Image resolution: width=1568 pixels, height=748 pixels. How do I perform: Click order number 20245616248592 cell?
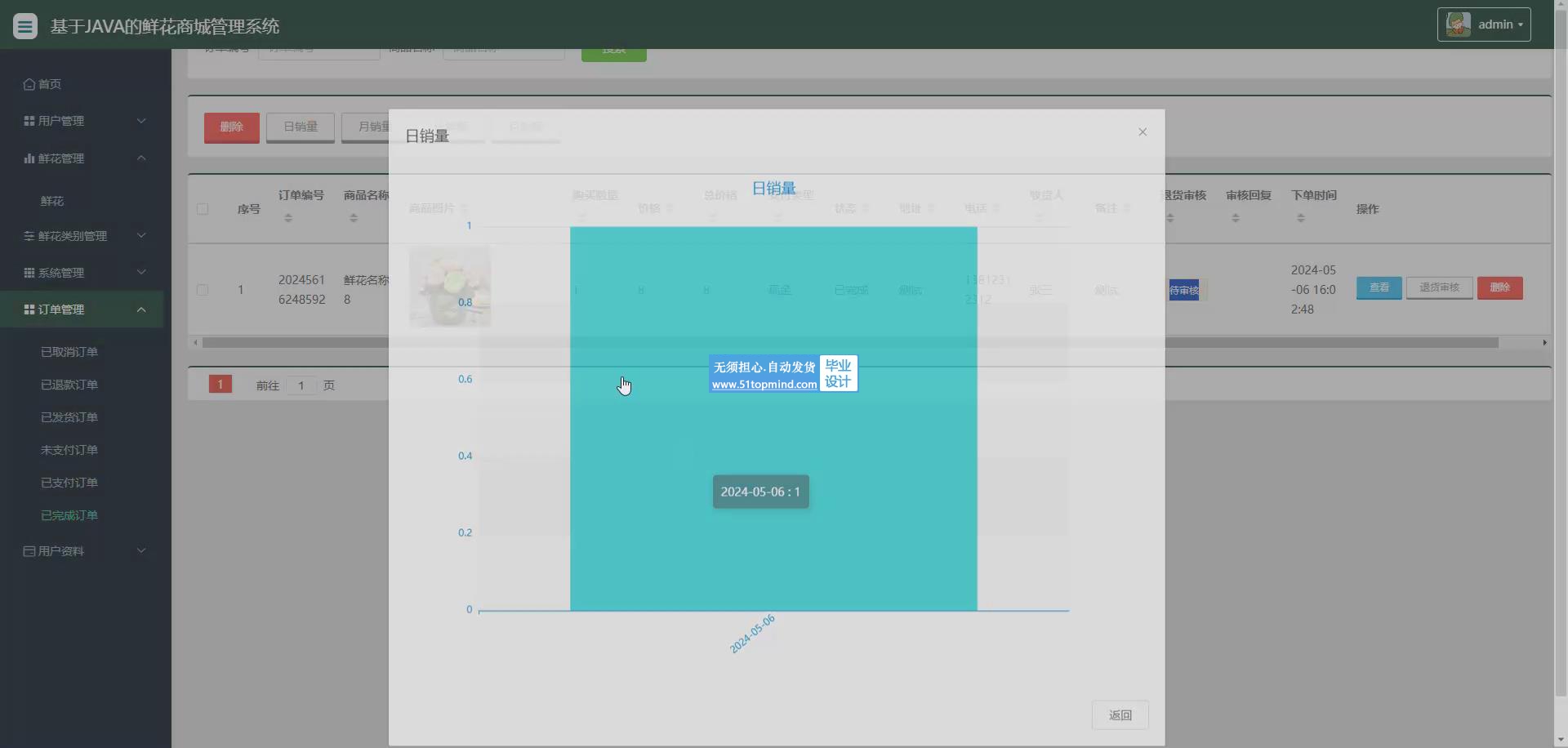tap(302, 290)
